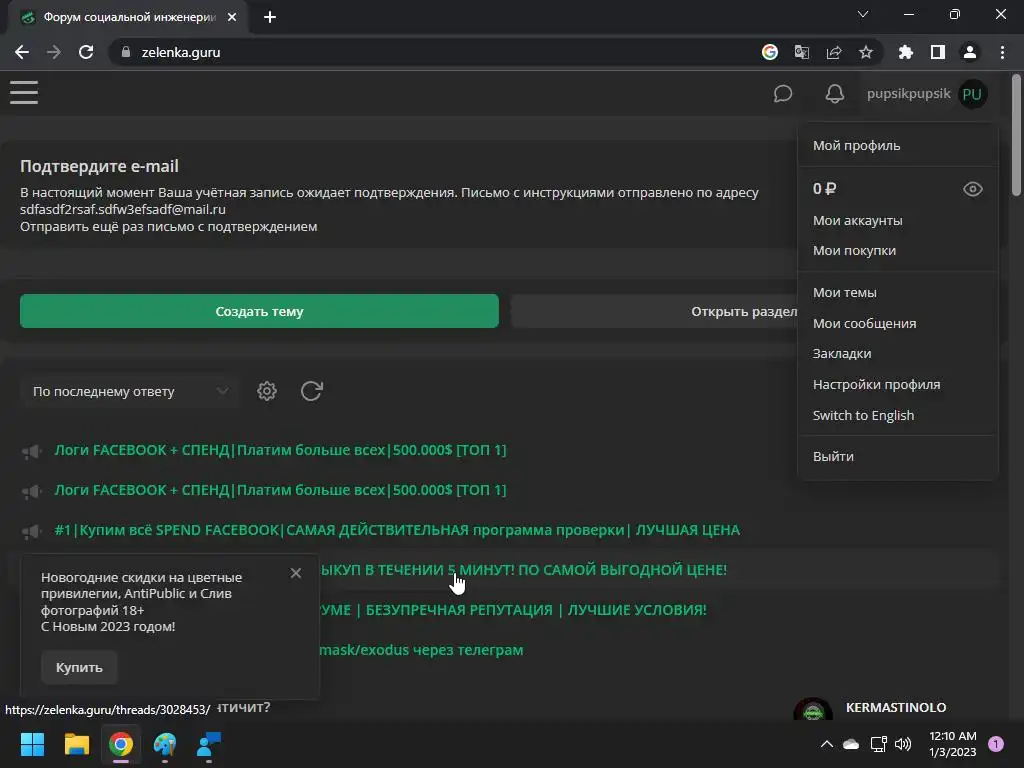
Task: Open the conversations chat bubble icon
Action: coord(782,94)
